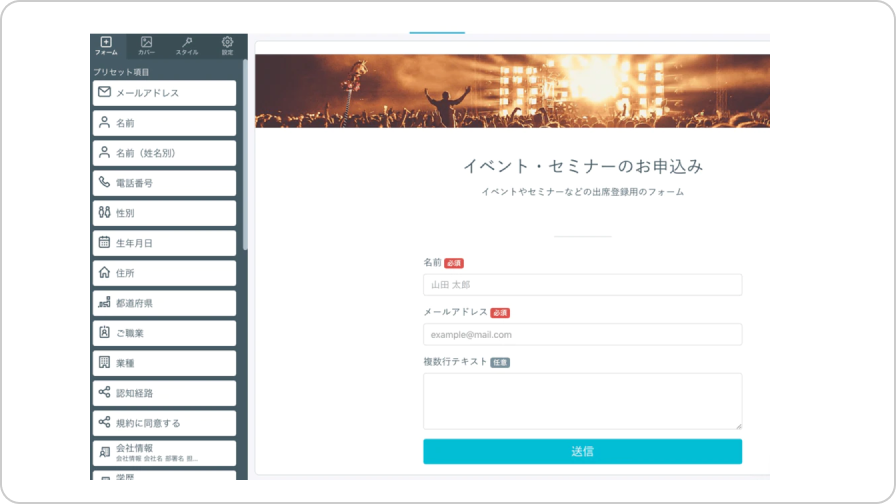Screen dimensions: 896x504
Task: Click the building icon beside 業種
Action: pos(104,362)
